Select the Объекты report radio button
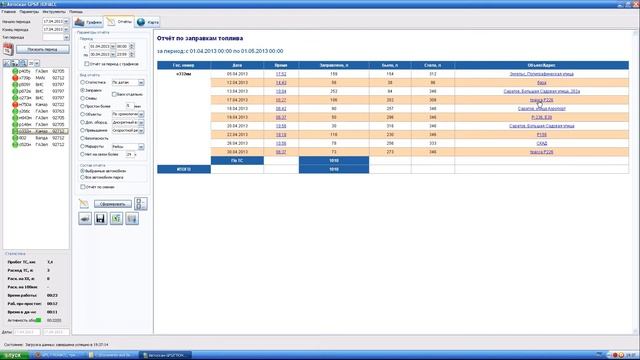This screenshot has width=640, height=360. [82, 114]
